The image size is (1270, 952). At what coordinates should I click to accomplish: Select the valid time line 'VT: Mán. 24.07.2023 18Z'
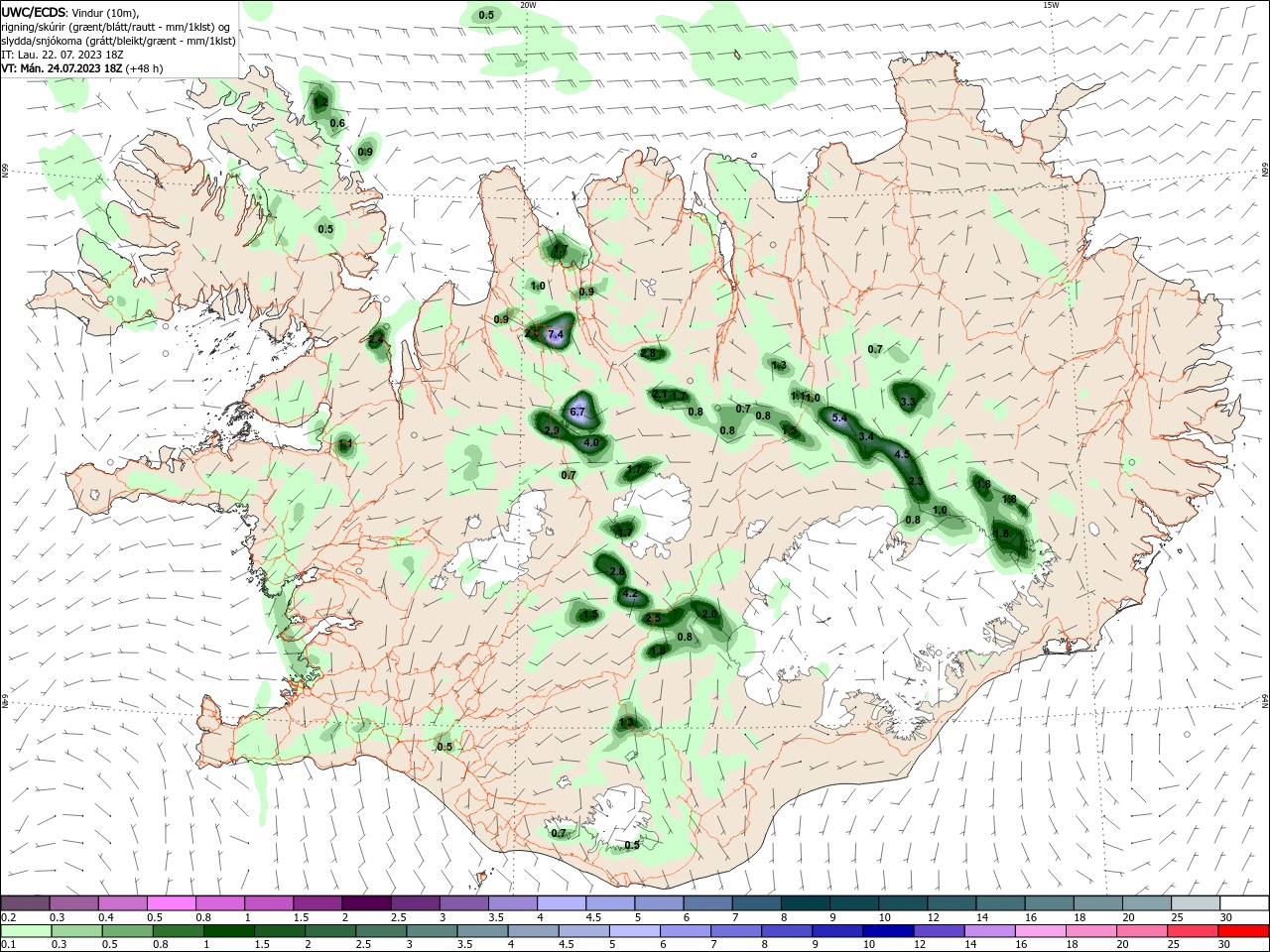click(63, 68)
